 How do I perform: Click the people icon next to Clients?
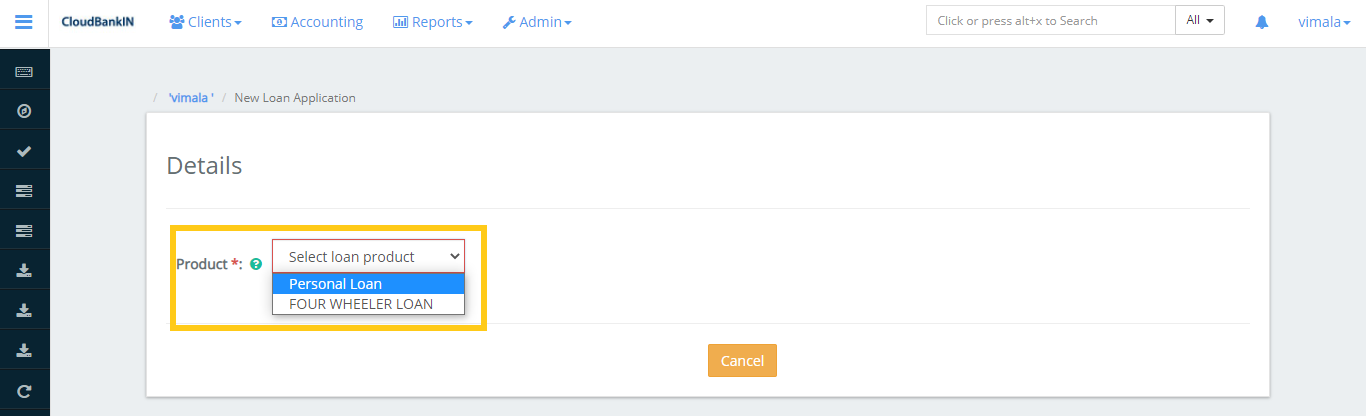point(177,22)
